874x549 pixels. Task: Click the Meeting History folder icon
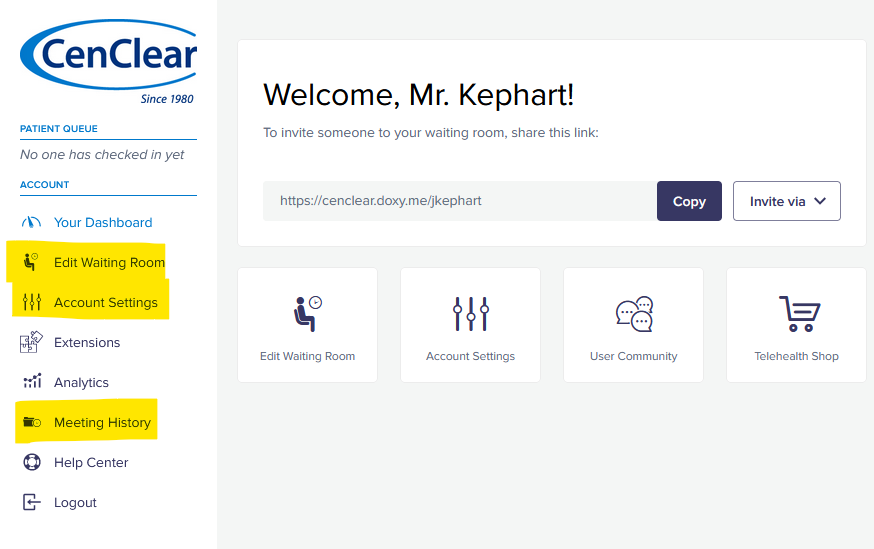click(x=32, y=422)
